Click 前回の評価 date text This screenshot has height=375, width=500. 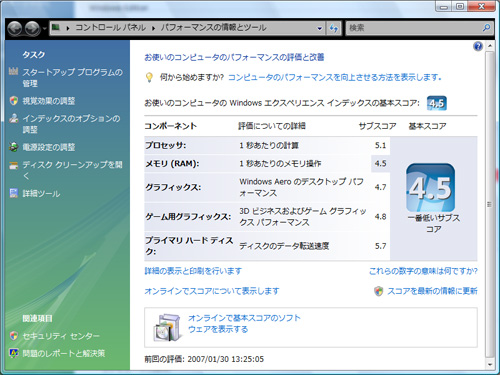(204, 359)
